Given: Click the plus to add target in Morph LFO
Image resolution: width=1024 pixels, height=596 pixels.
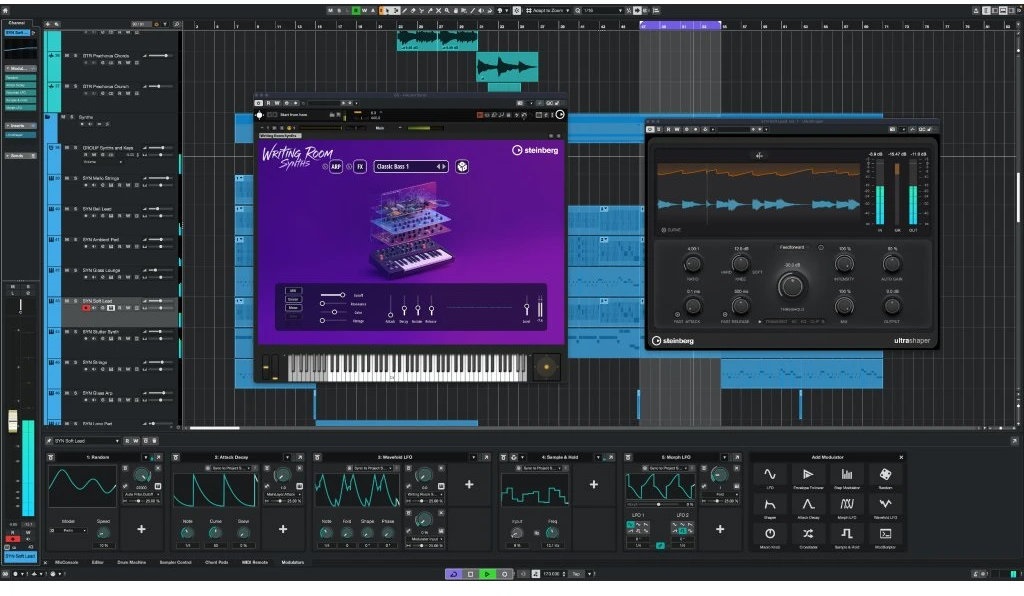Looking at the screenshot, I should pyautogui.click(x=720, y=529).
